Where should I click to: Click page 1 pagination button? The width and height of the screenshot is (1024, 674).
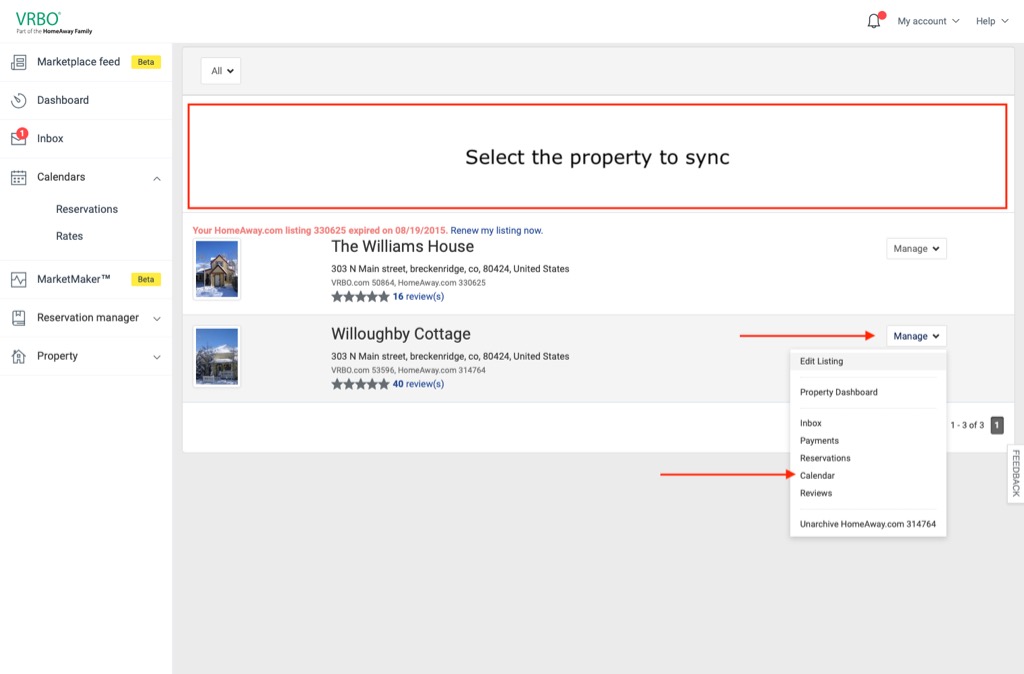click(997, 425)
